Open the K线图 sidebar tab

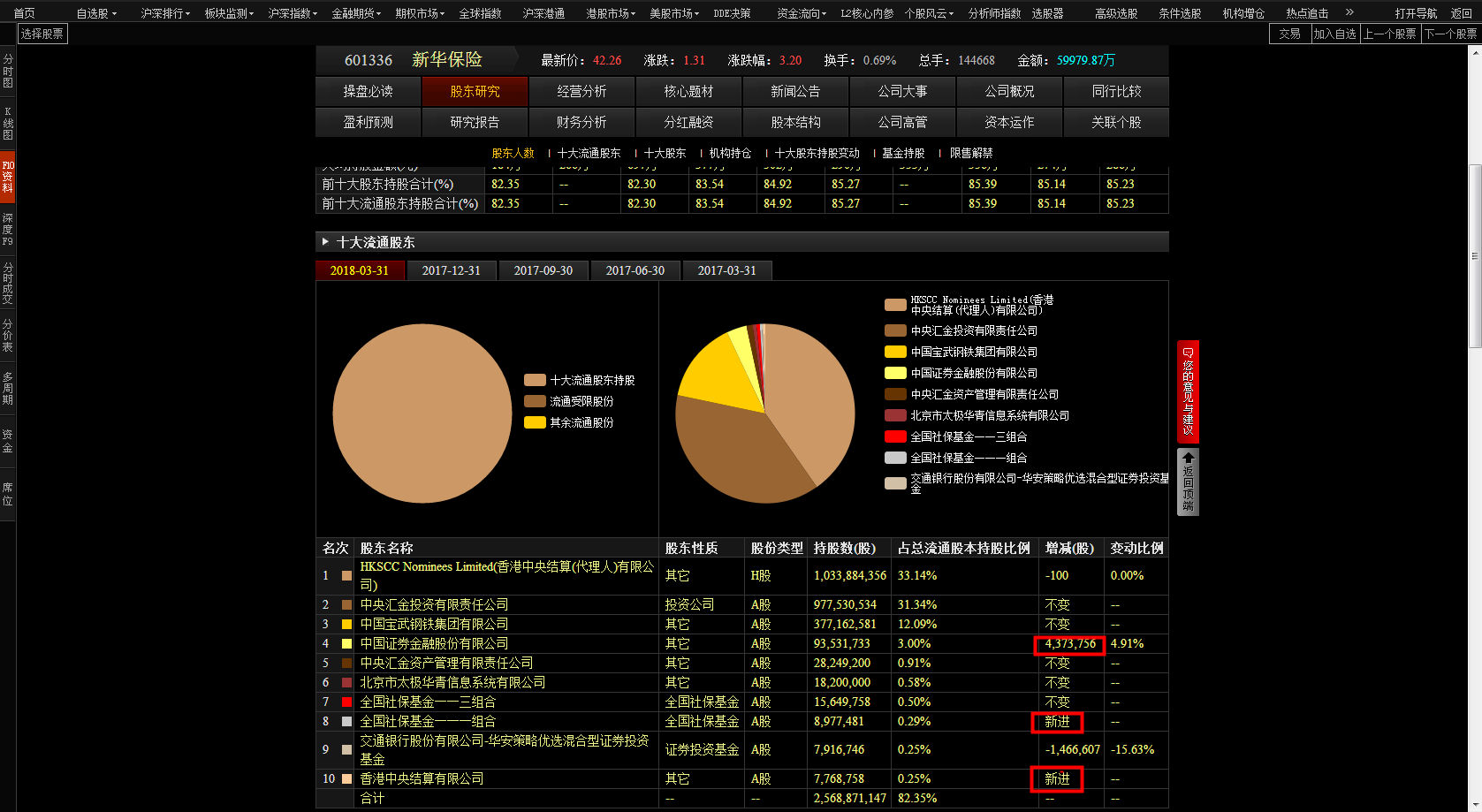pos(8,123)
